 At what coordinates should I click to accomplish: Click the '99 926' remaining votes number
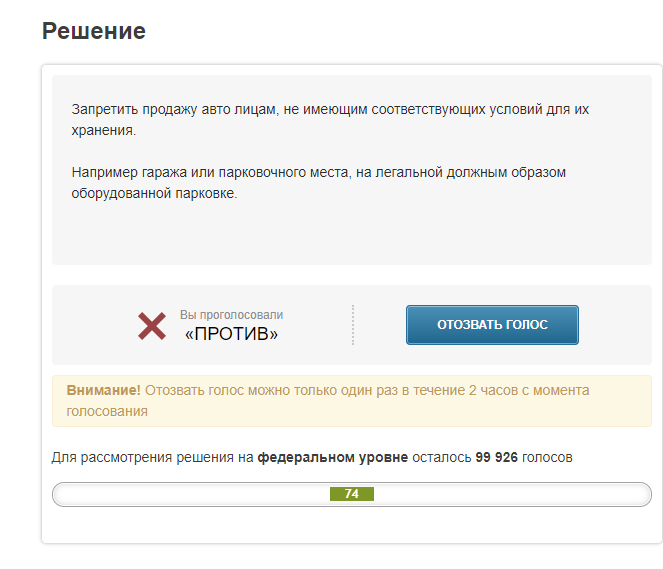click(x=496, y=457)
